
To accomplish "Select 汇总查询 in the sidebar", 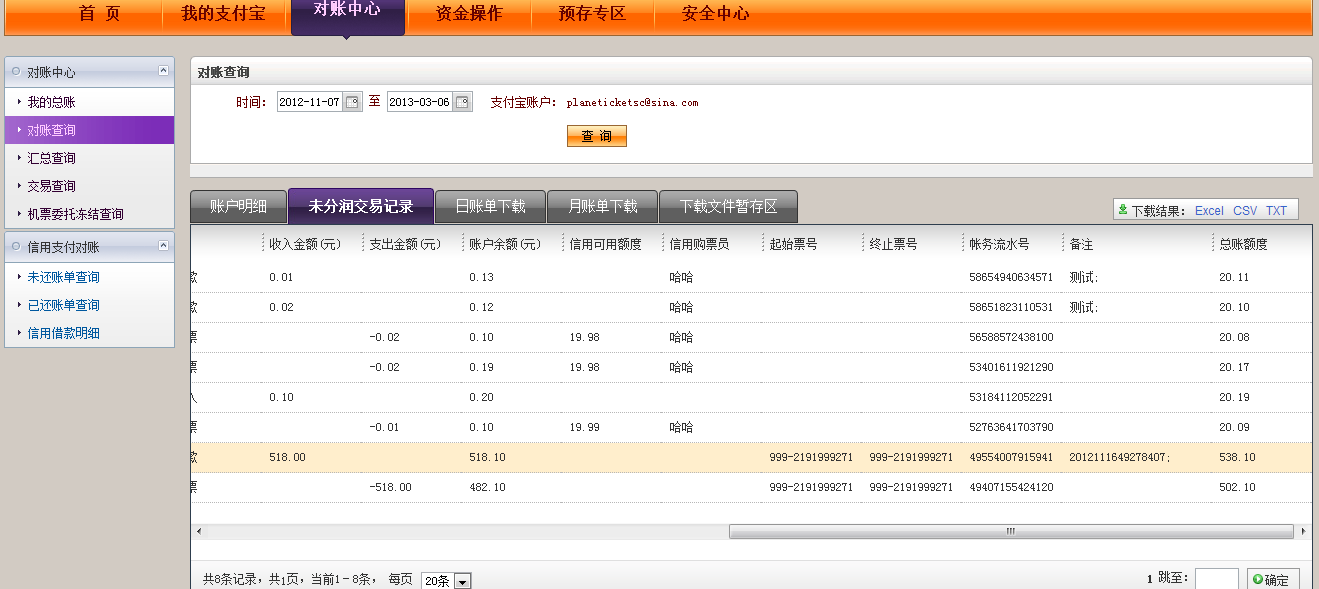I will pos(51,158).
